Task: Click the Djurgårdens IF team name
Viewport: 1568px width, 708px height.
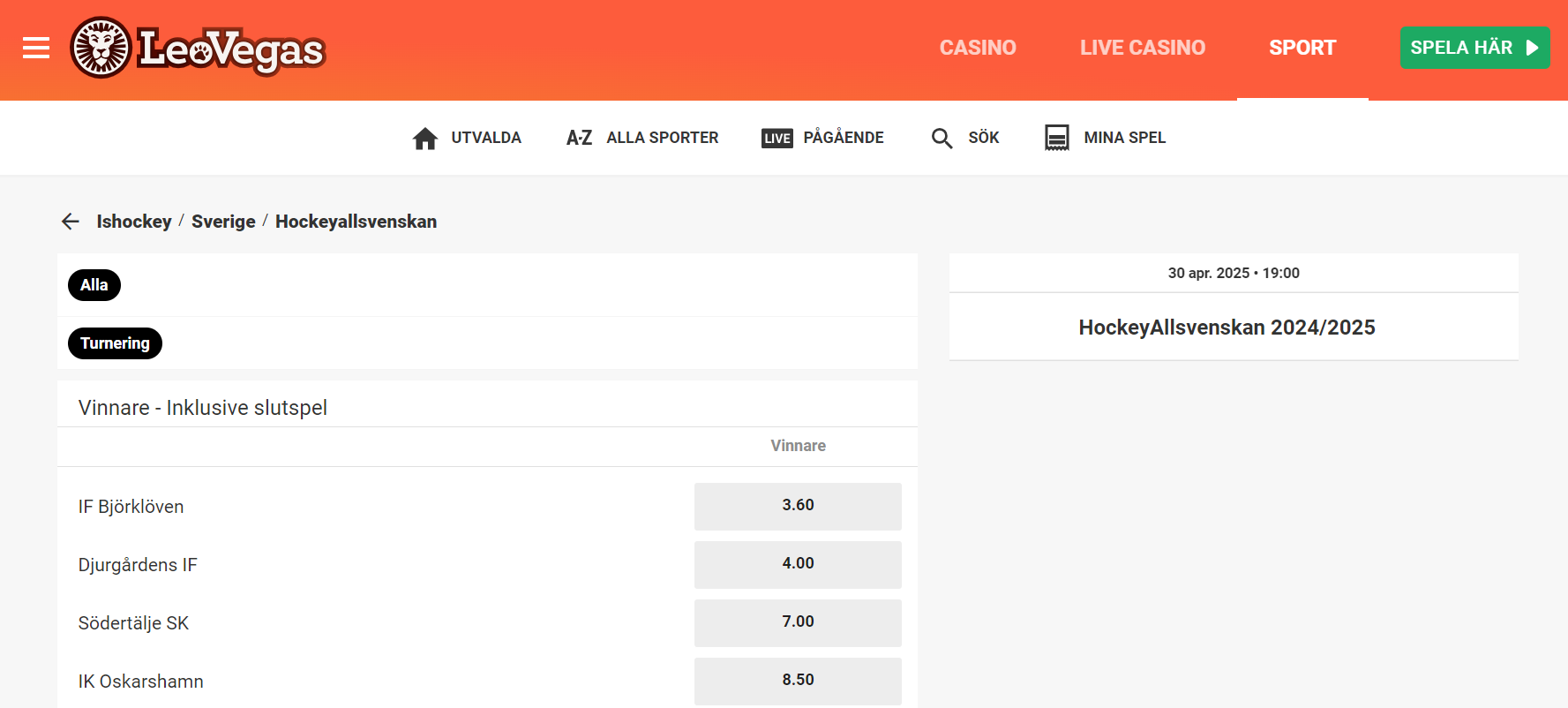Action: click(x=138, y=565)
